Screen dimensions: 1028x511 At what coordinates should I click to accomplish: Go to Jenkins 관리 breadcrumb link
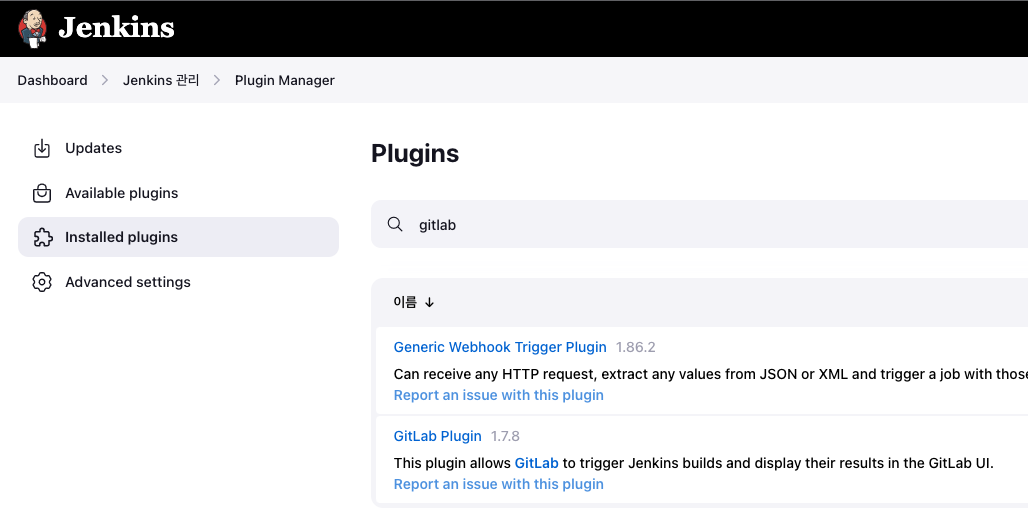[x=160, y=81]
